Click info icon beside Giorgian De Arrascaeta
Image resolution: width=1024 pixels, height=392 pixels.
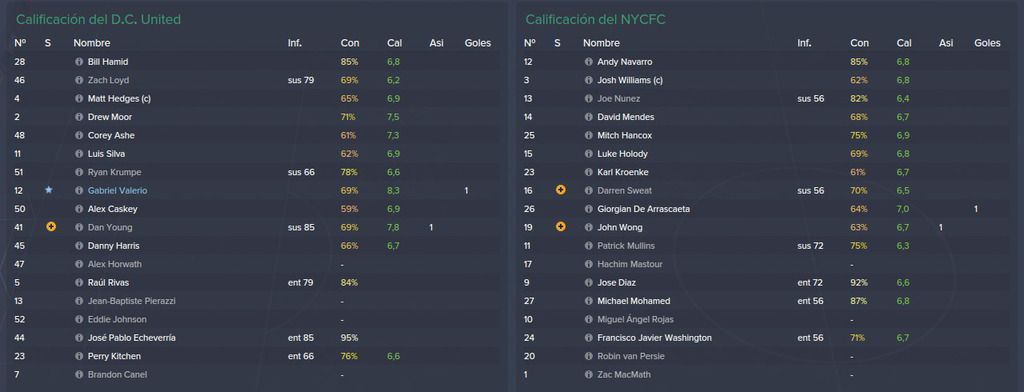[x=589, y=209]
